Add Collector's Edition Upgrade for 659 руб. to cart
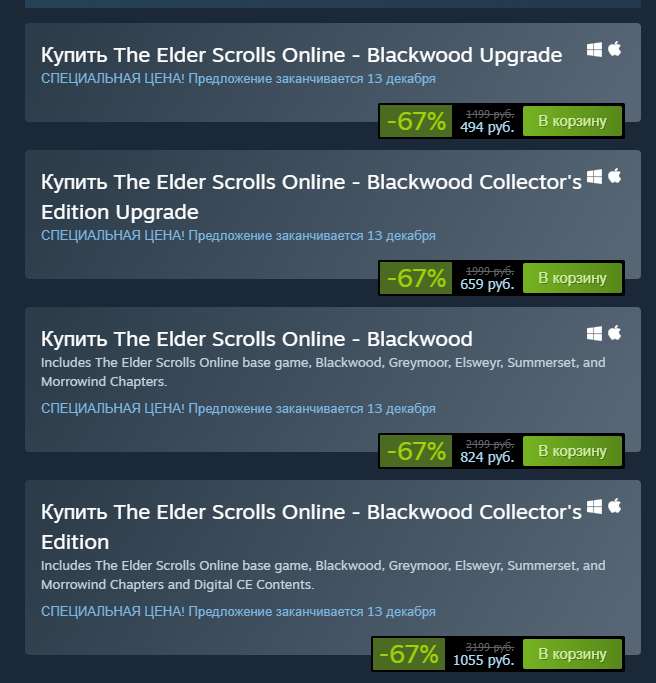This screenshot has width=656, height=683. click(x=572, y=278)
